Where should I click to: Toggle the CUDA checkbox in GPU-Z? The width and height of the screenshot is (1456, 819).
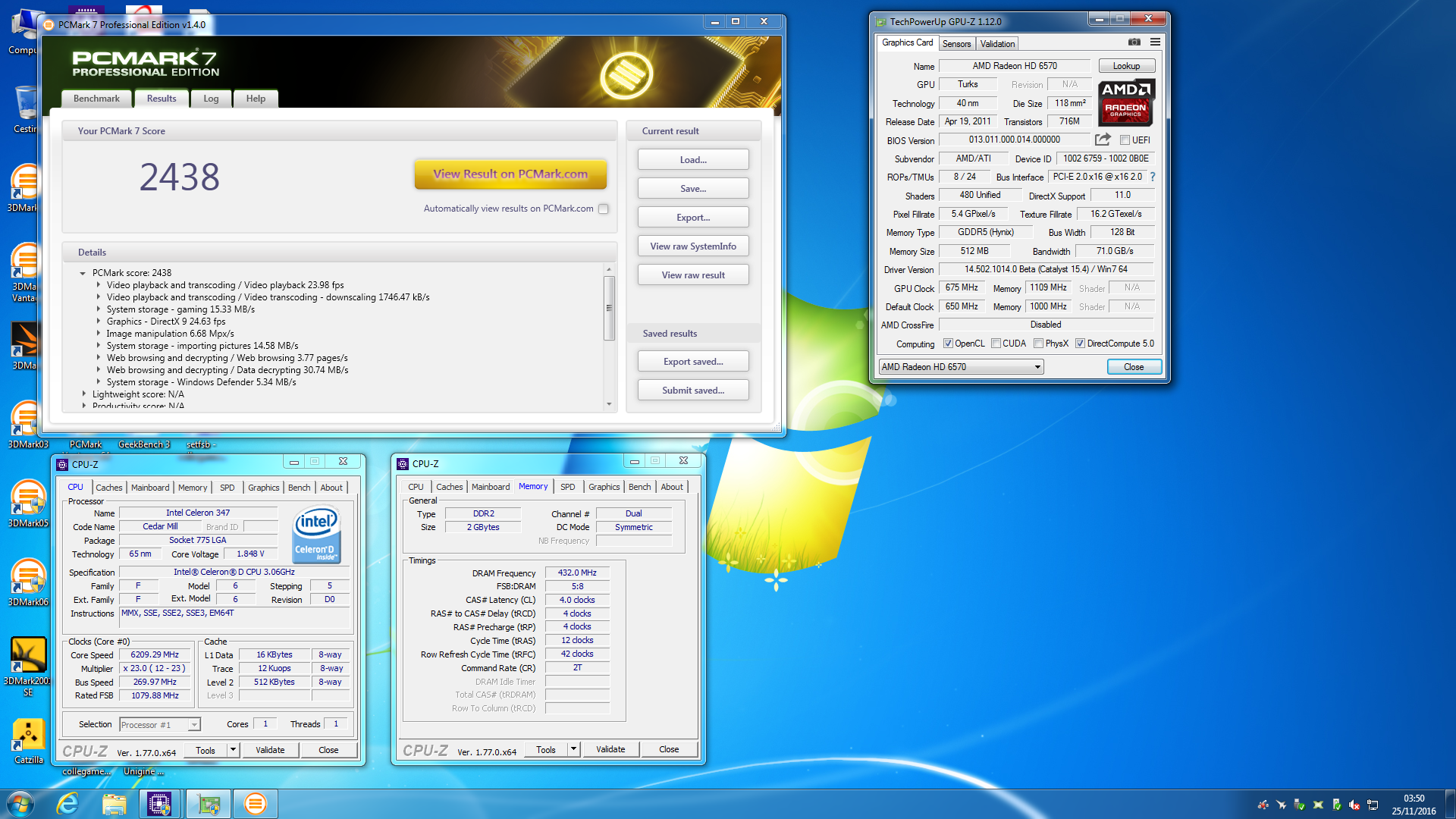point(996,344)
